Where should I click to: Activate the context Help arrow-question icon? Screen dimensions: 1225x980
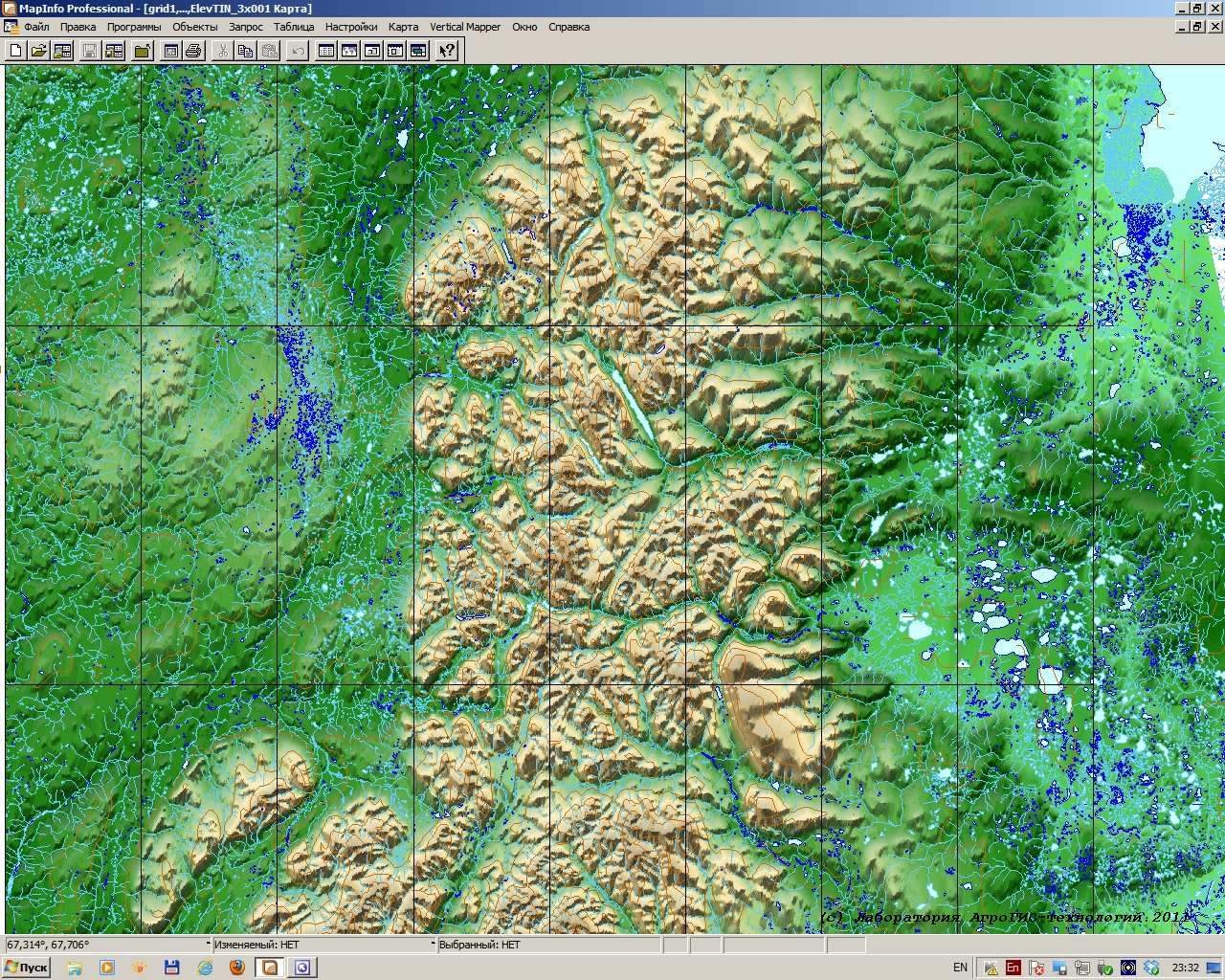pos(447,51)
